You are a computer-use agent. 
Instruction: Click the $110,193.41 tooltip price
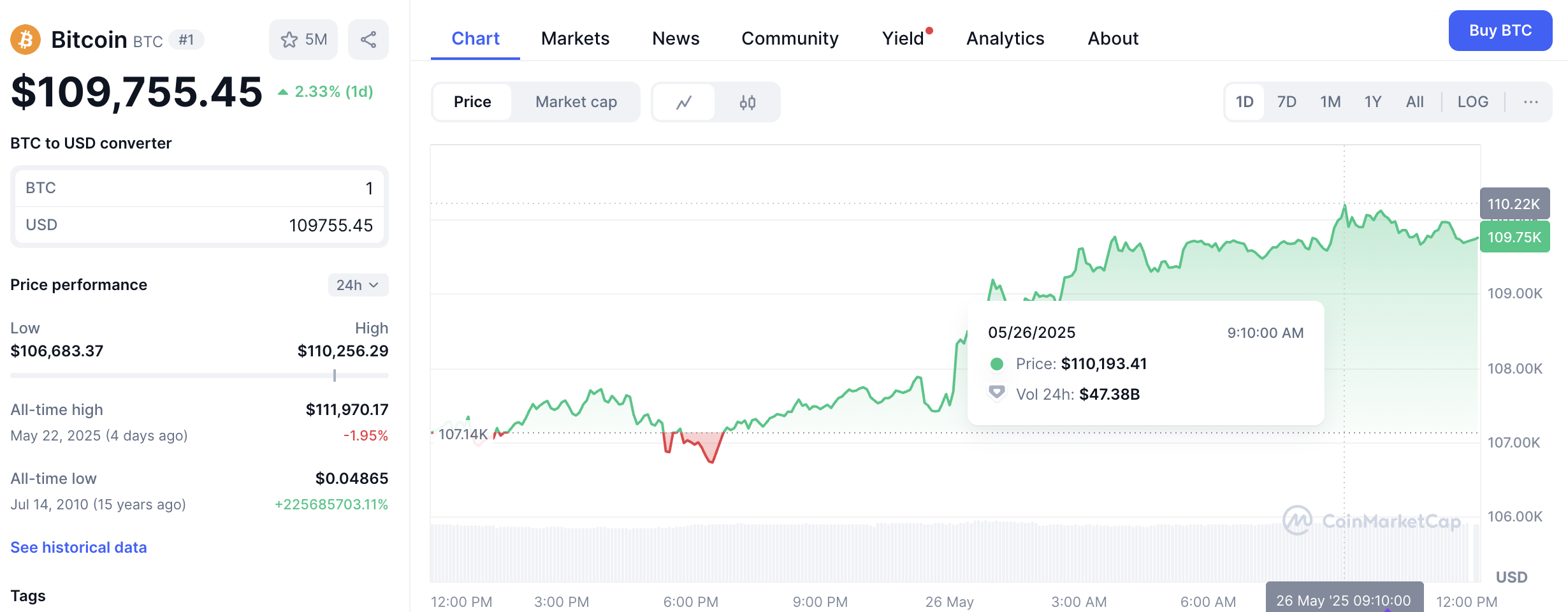click(x=1104, y=363)
